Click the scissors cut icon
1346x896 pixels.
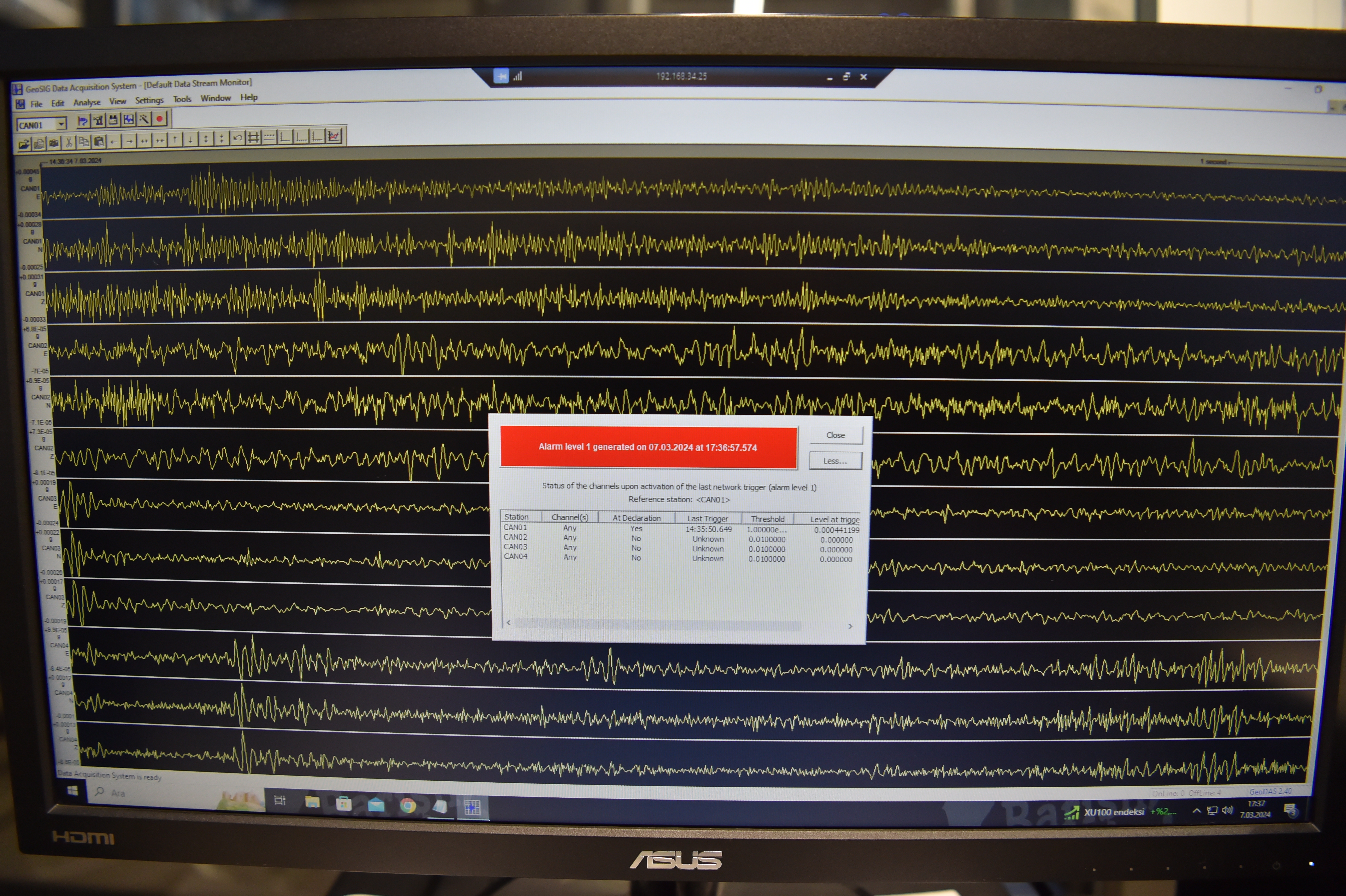[69, 142]
